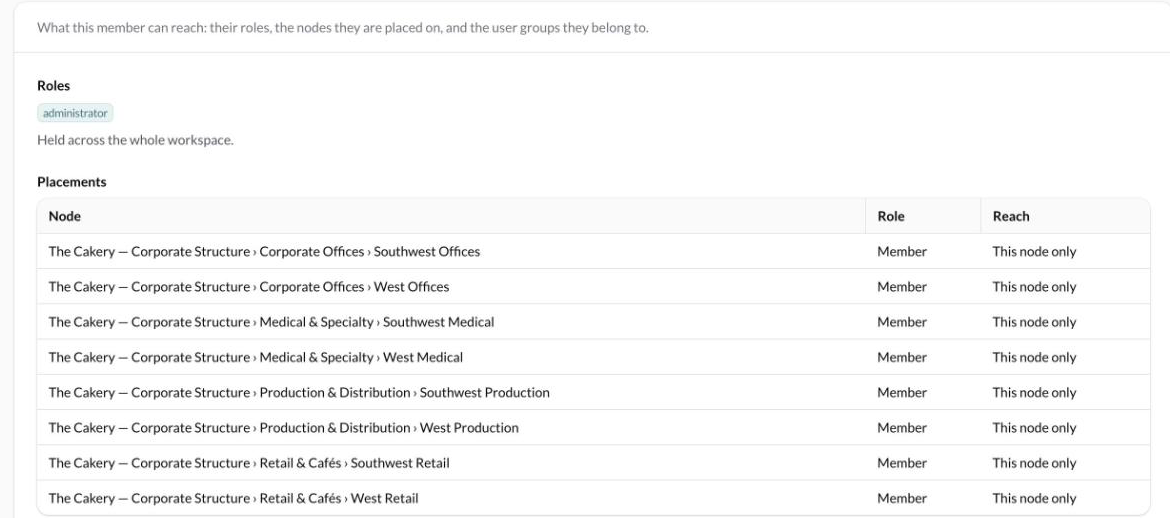The width and height of the screenshot is (1170, 518).
Task: Select the Southwest Retail node path
Action: coord(249,463)
